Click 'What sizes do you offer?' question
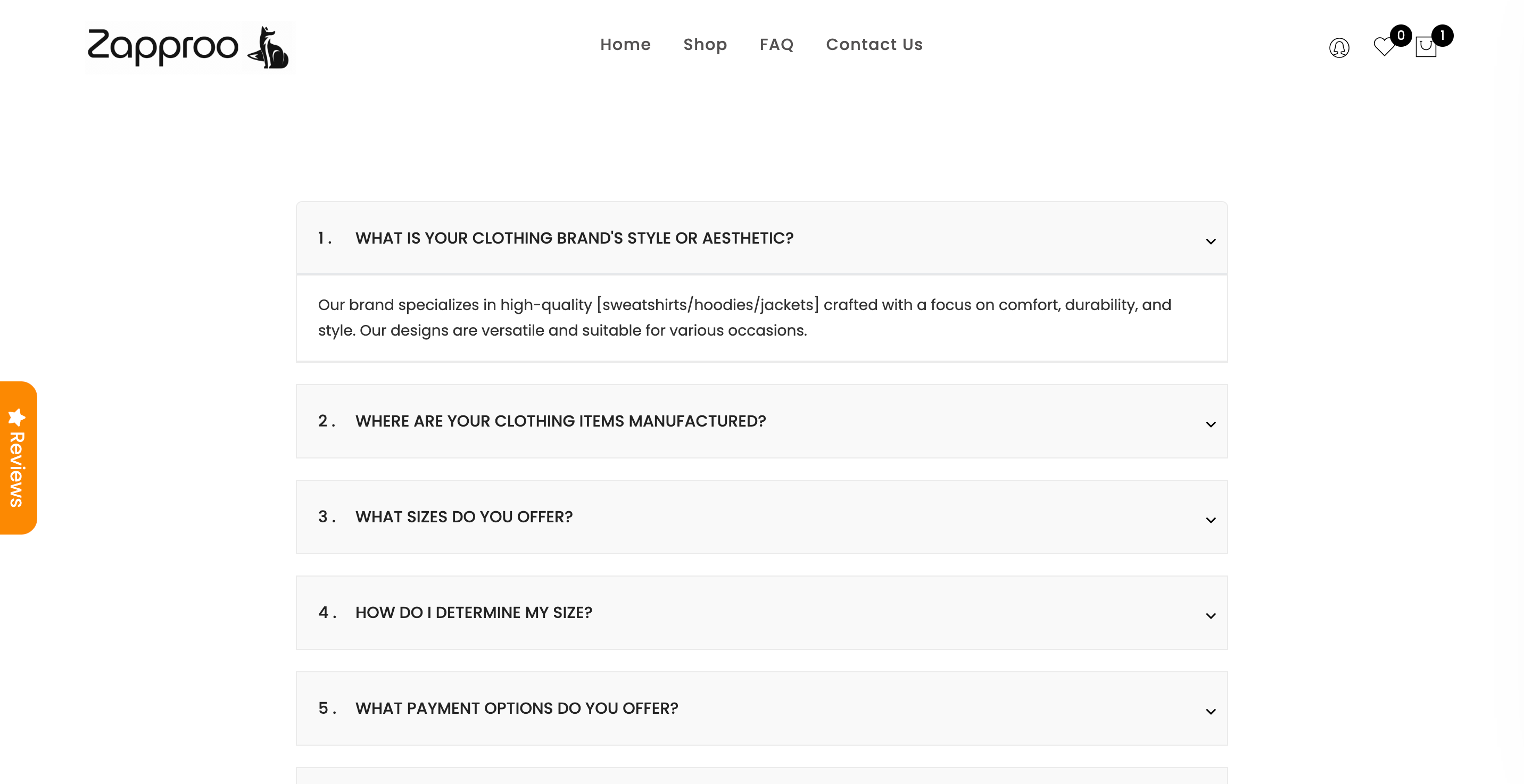1524x784 pixels. tap(464, 517)
